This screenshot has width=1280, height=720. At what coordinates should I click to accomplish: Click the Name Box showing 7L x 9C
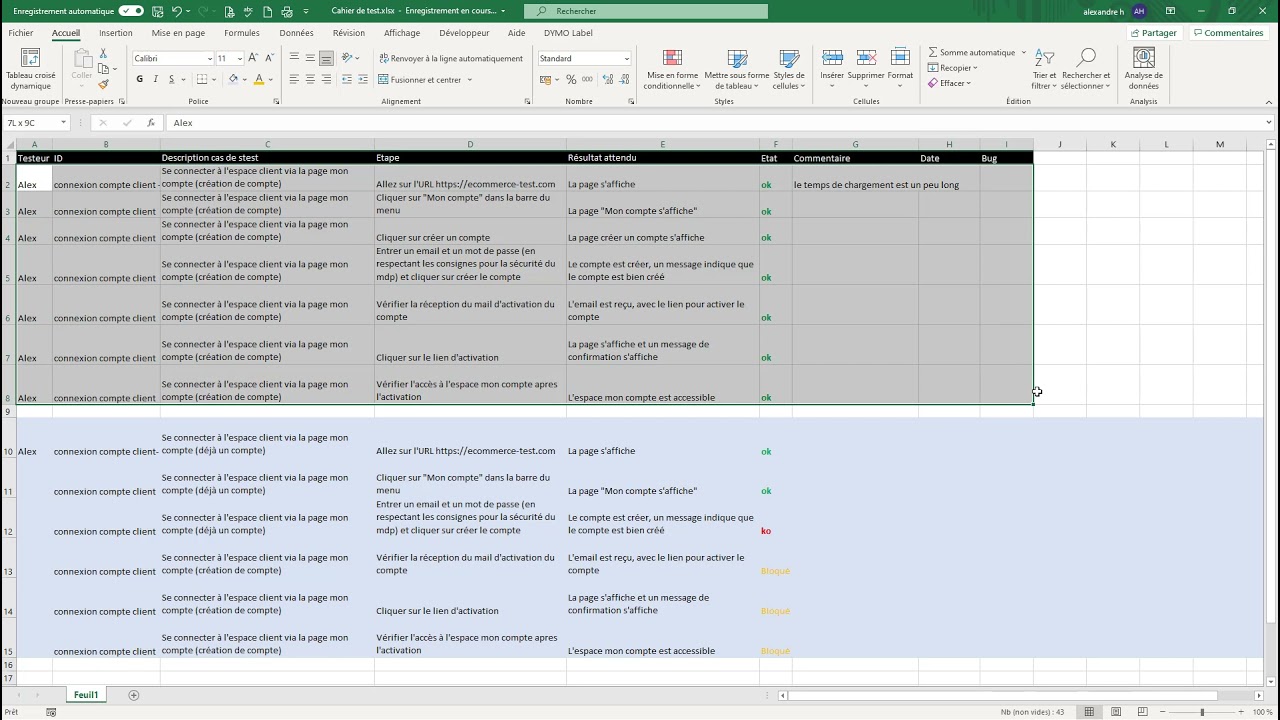coord(37,123)
